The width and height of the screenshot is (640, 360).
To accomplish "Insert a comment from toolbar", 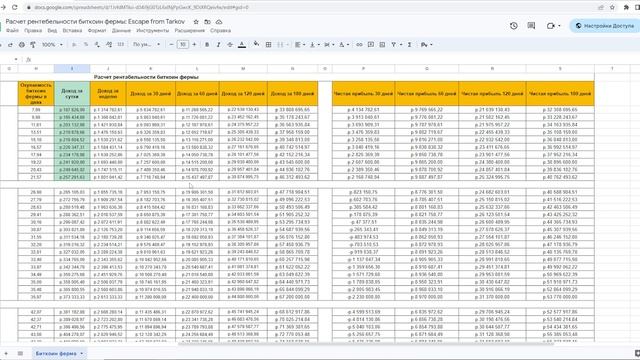I will (371, 44).
